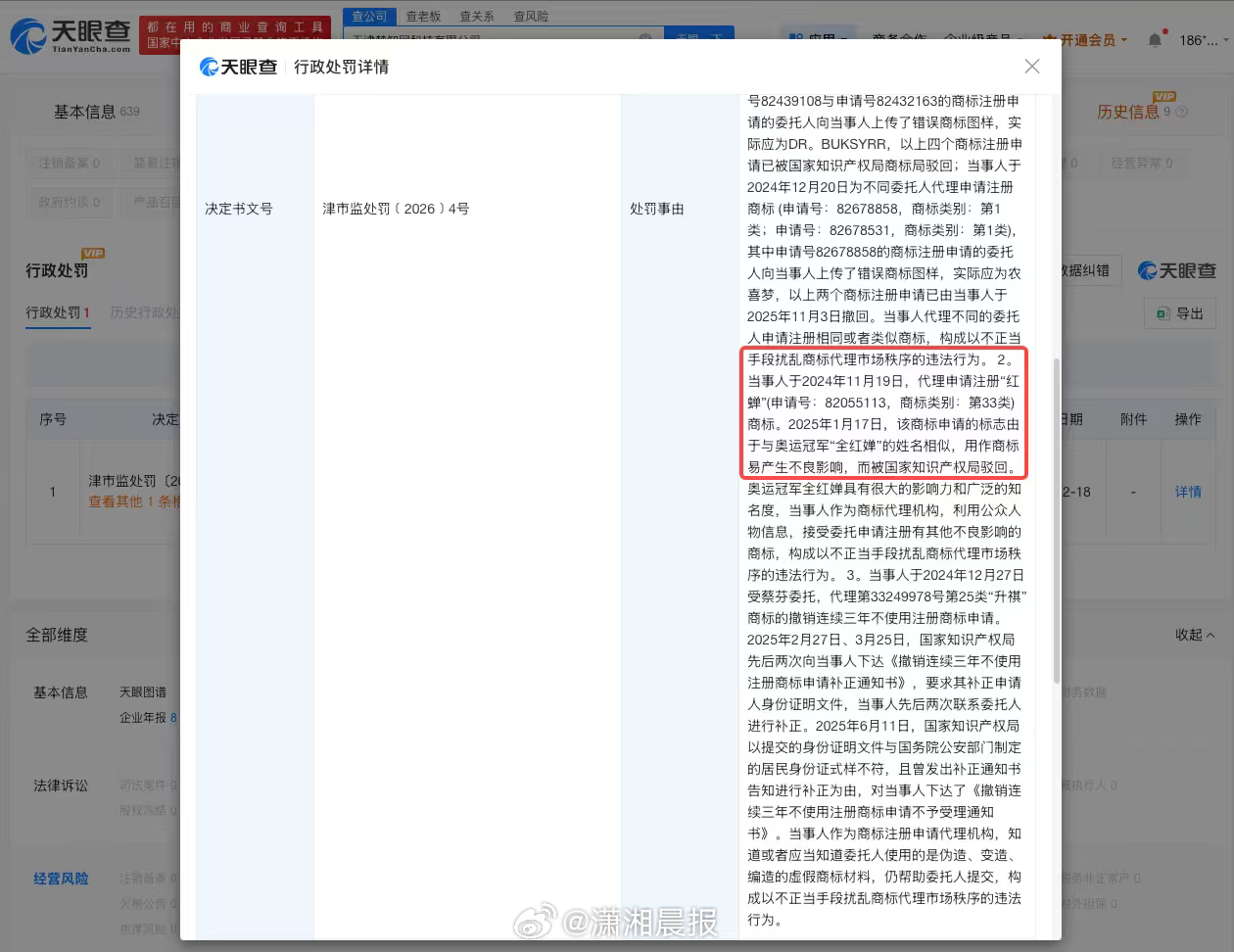Click the Excel icon inside the 导出 button
Image resolution: width=1234 pixels, height=952 pixels.
point(1161,313)
